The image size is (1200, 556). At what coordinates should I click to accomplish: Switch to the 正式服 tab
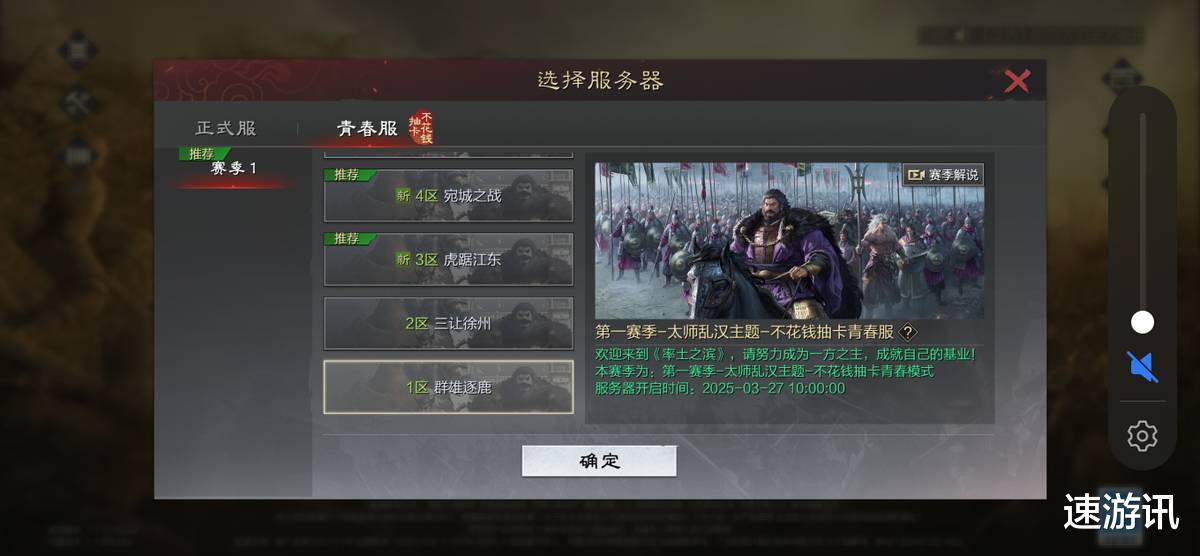click(226, 128)
